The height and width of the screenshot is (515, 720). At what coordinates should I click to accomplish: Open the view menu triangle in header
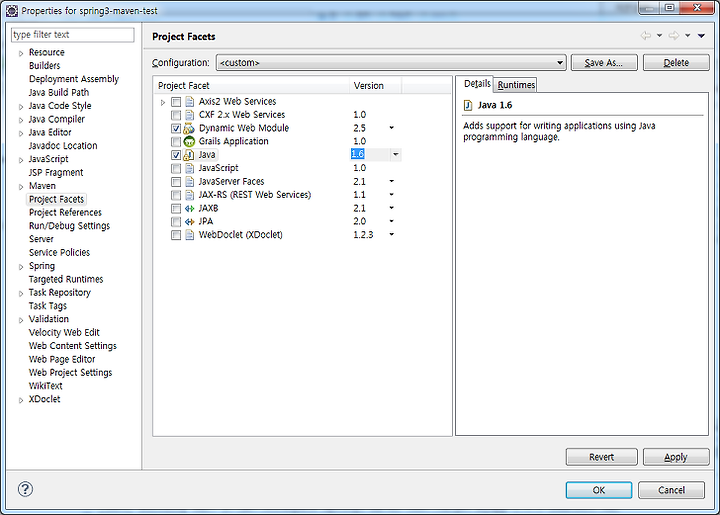(701, 36)
